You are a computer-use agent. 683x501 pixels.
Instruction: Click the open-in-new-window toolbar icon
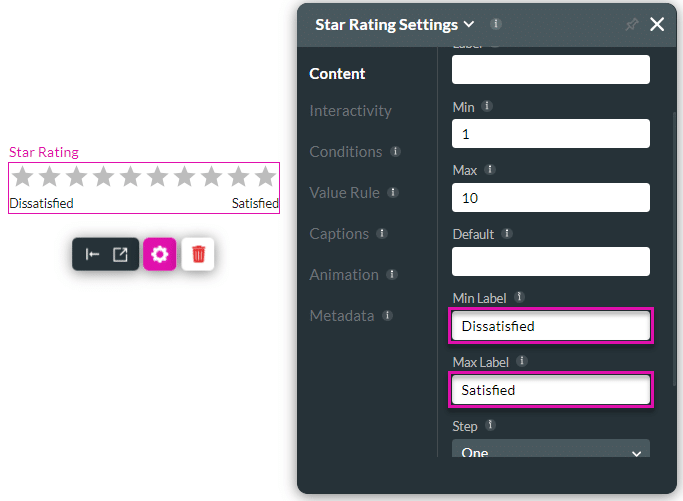(120, 254)
